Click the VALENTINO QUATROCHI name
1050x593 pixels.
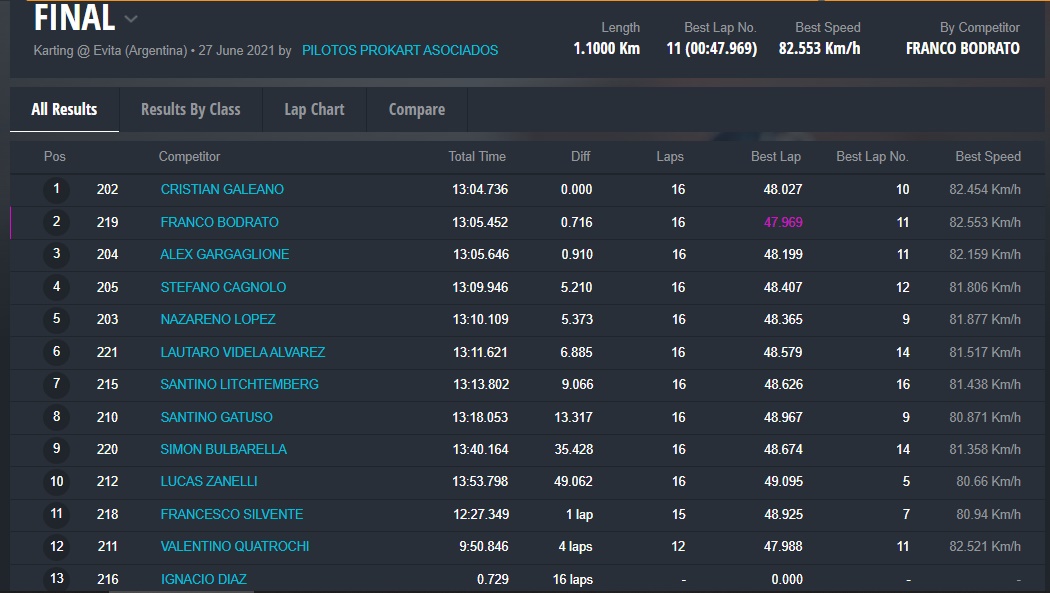point(235,546)
